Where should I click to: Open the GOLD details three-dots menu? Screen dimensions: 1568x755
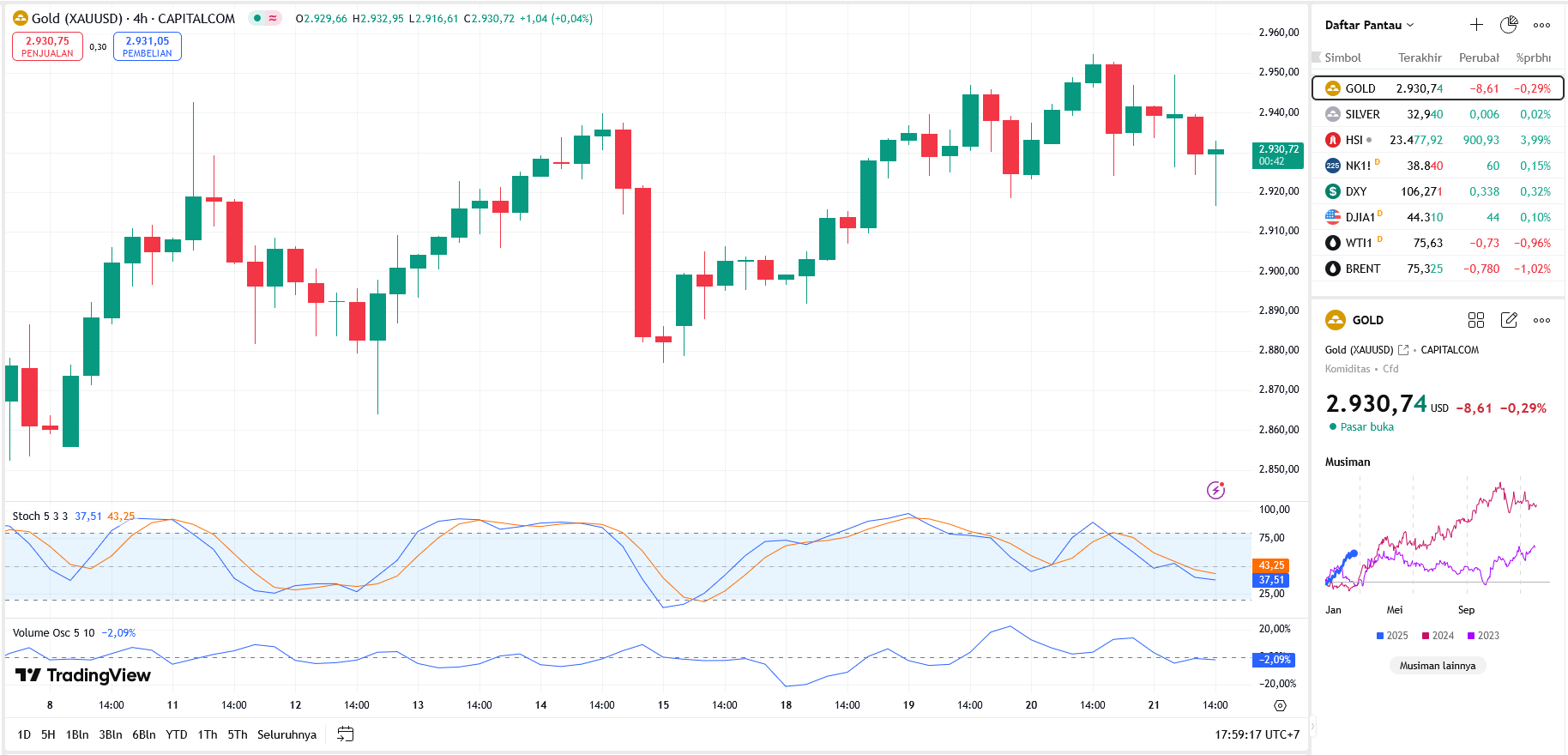click(1541, 320)
